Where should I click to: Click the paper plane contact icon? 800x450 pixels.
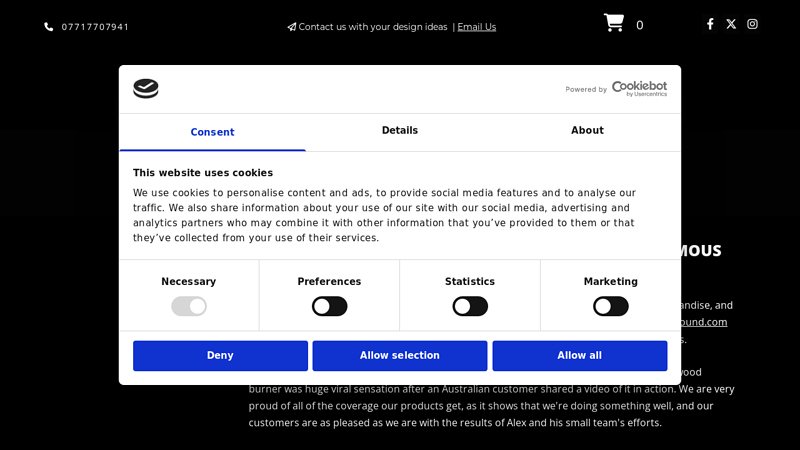(x=291, y=27)
